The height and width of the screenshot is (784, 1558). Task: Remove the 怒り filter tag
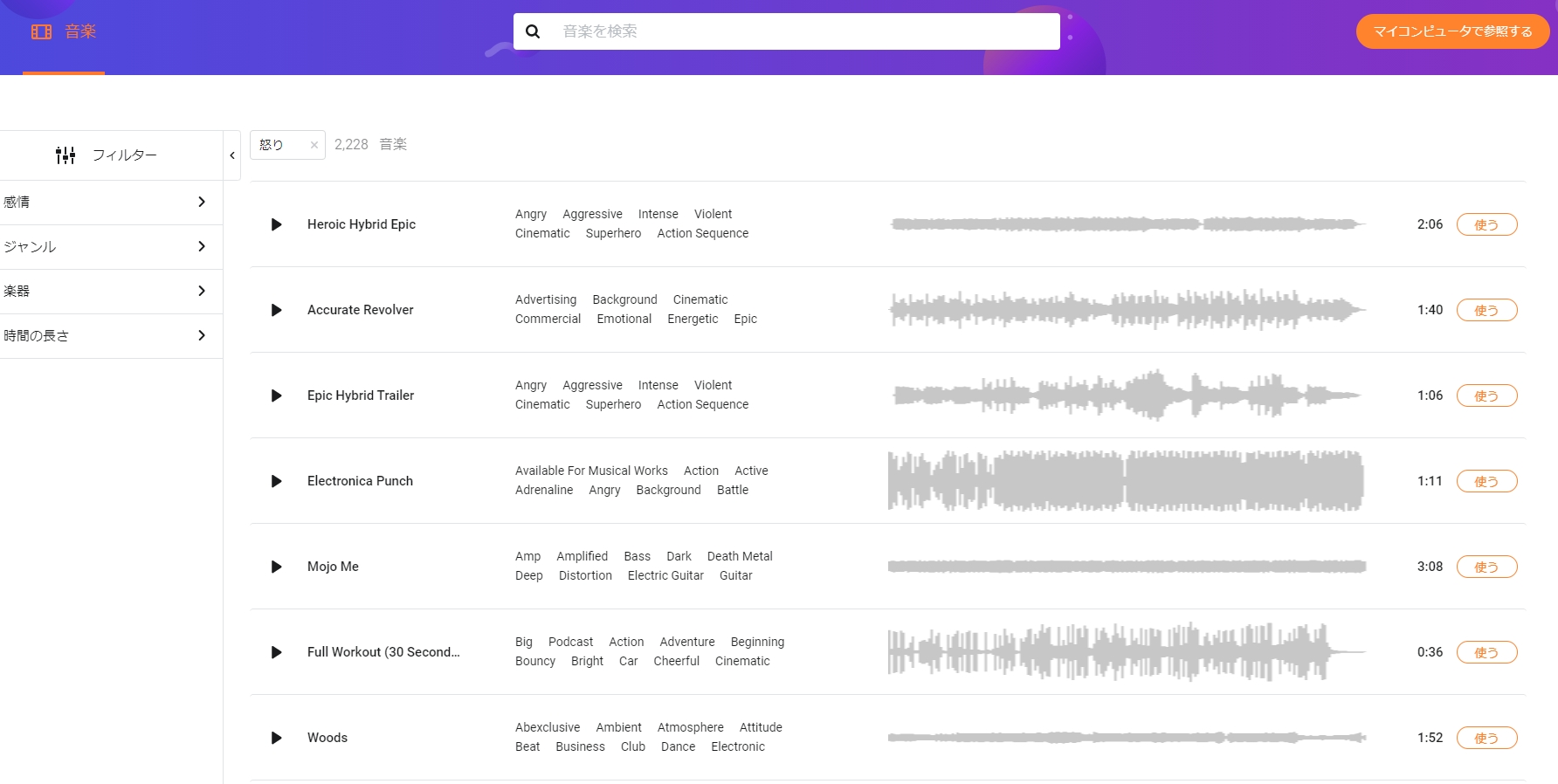point(314,145)
